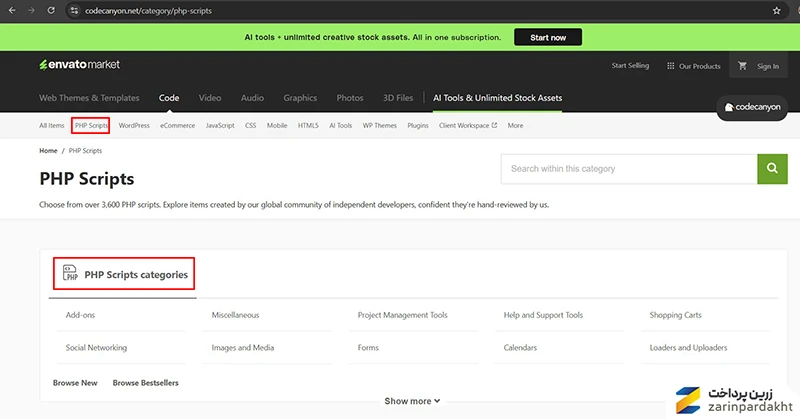Image resolution: width=800 pixels, height=419 pixels.
Task: Select the Audio menu item
Action: point(252,98)
